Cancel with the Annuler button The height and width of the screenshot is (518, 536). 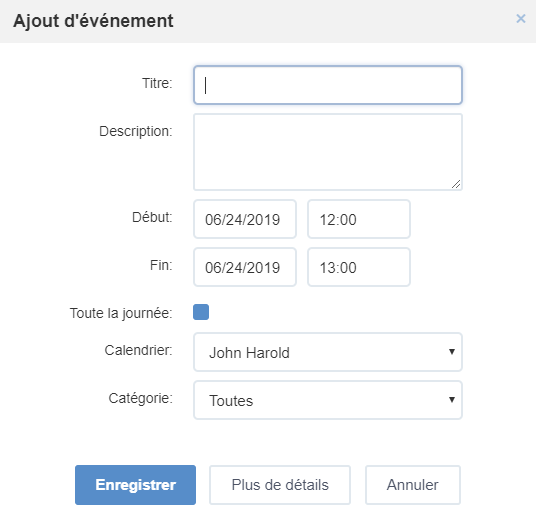413,485
